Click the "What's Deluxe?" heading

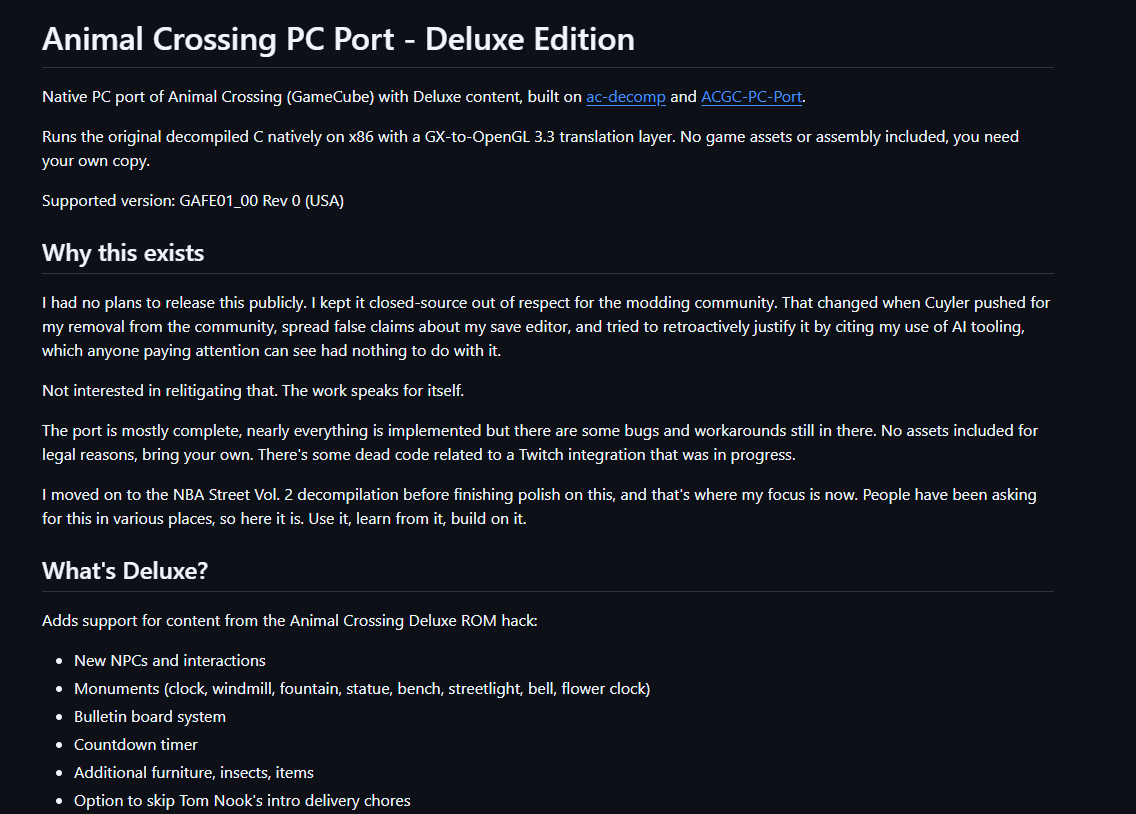[x=125, y=571]
